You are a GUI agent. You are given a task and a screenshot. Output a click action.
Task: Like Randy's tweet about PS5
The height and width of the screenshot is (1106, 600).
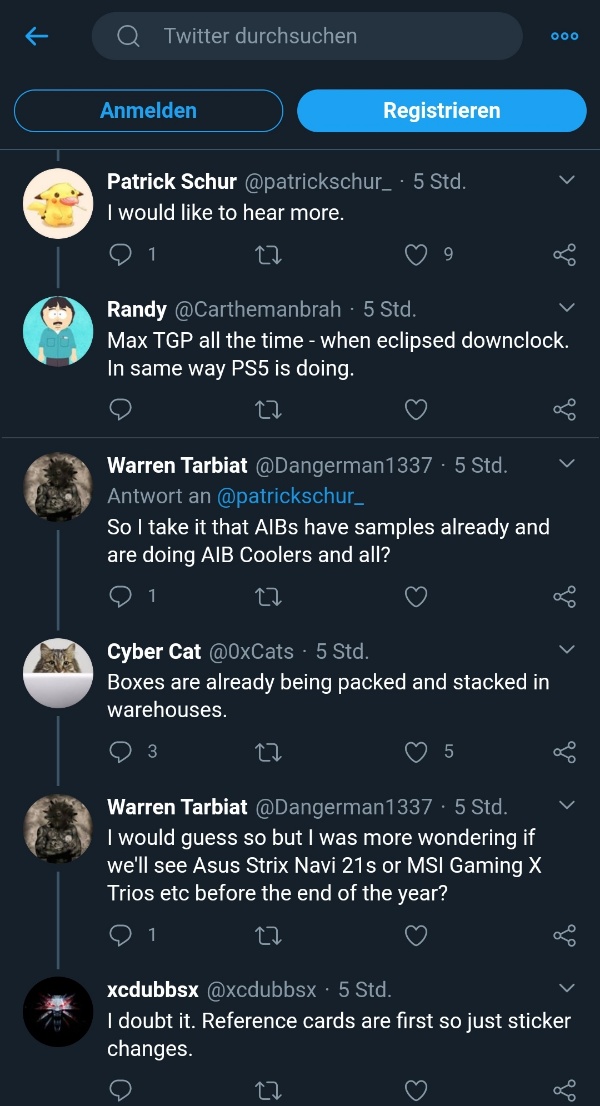point(416,409)
